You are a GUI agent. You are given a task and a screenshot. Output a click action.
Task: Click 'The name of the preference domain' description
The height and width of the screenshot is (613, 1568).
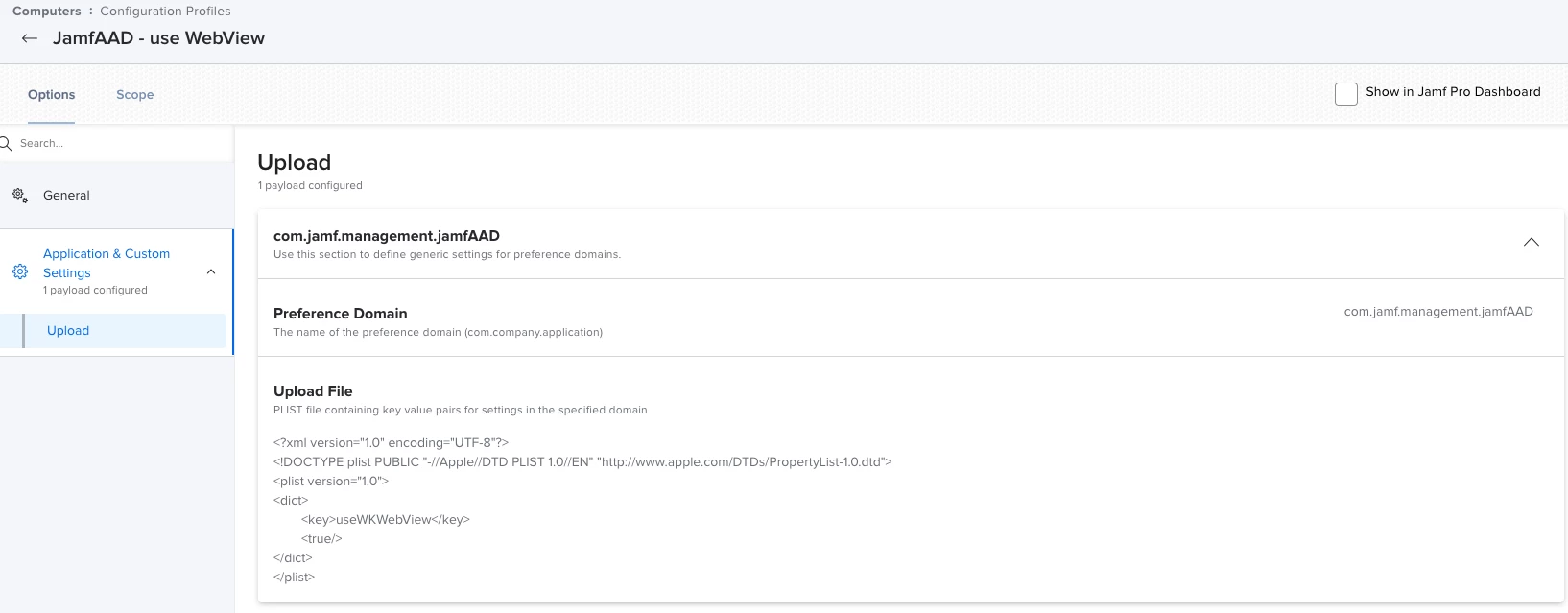[x=438, y=333]
